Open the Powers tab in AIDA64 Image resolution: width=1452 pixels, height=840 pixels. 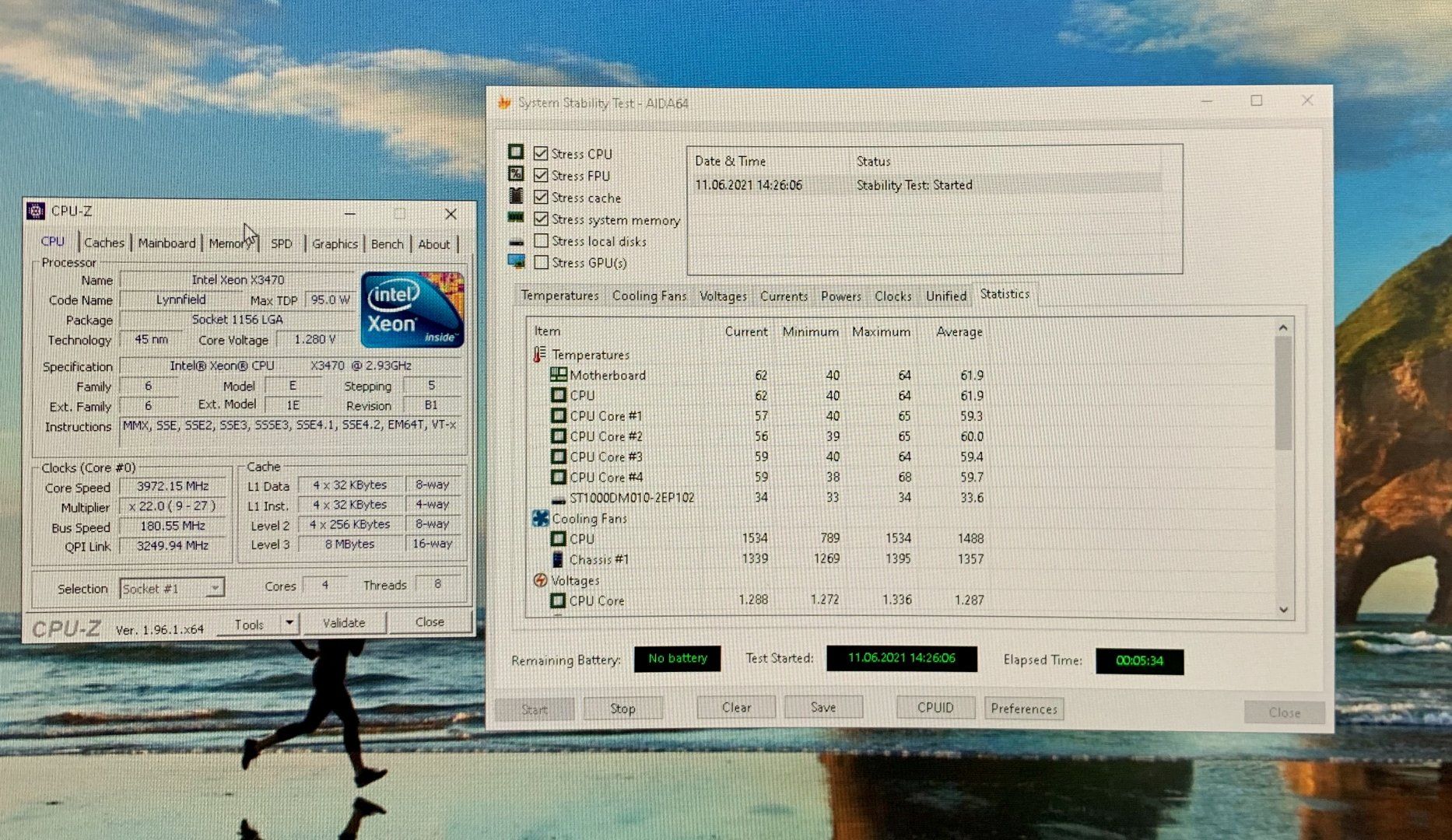coord(841,296)
